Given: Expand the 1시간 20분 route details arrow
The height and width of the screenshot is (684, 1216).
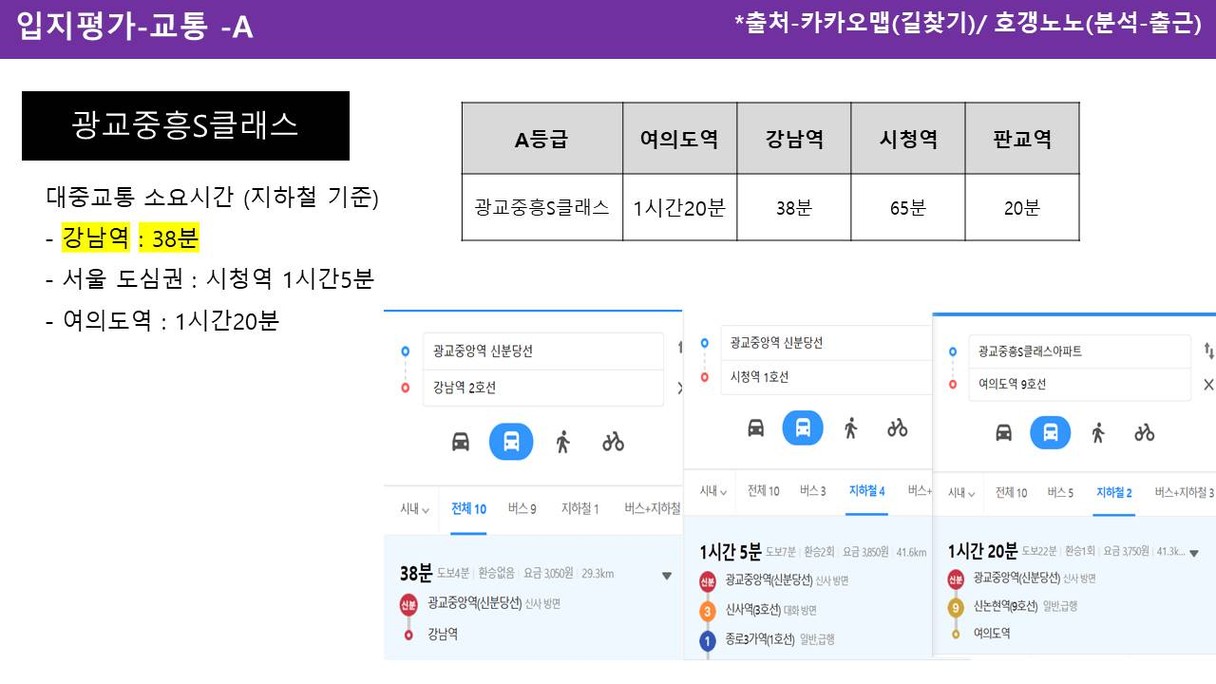Looking at the screenshot, I should pyautogui.click(x=1193, y=552).
